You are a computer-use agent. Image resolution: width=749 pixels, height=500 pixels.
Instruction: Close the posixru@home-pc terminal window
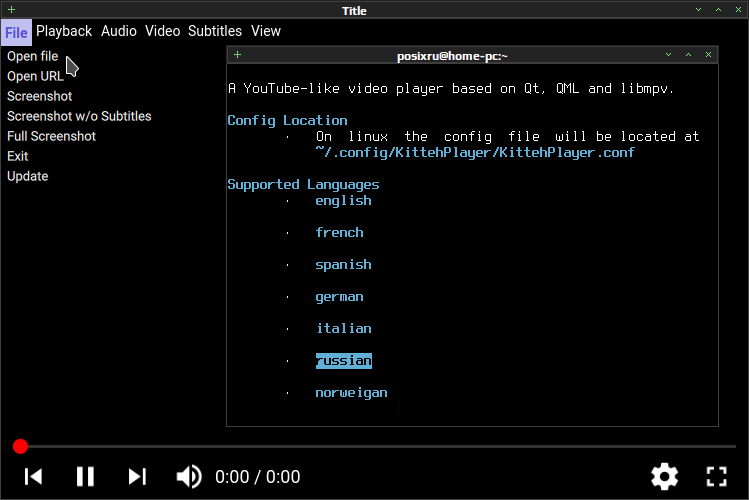pyautogui.click(x=708, y=54)
